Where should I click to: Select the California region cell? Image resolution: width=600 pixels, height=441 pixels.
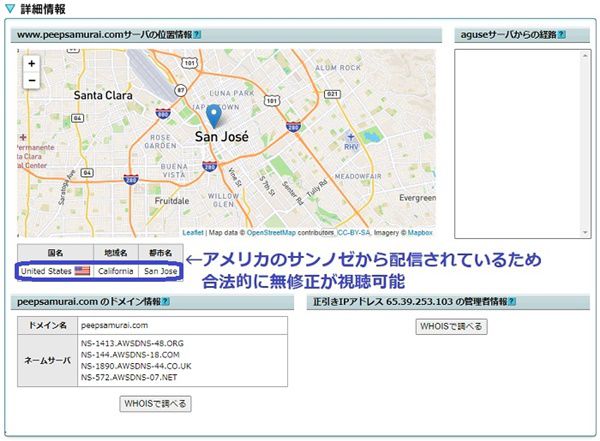116,271
